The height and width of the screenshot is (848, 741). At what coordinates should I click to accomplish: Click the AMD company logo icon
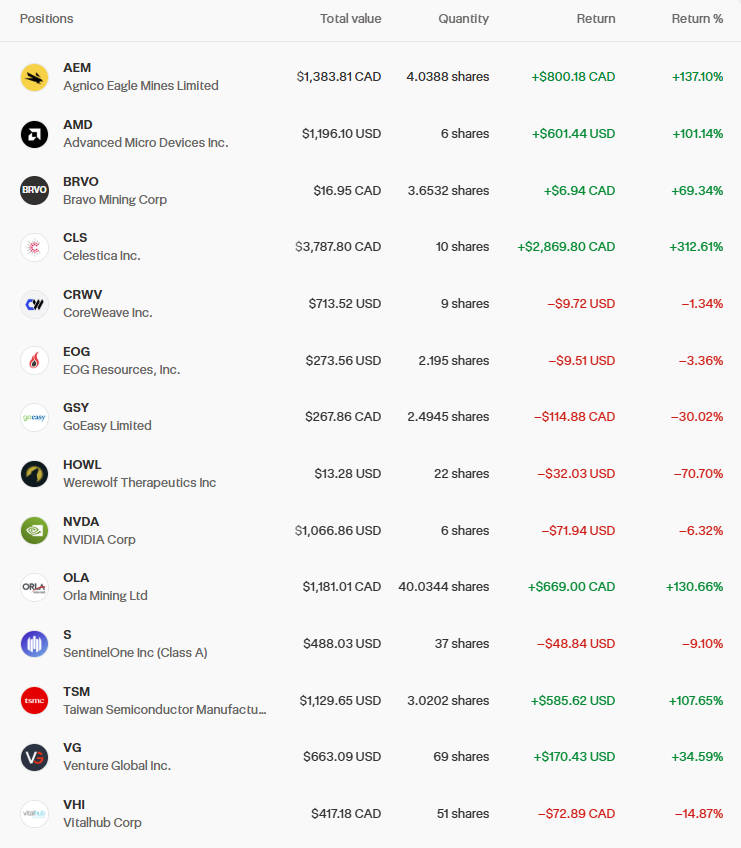coord(34,134)
